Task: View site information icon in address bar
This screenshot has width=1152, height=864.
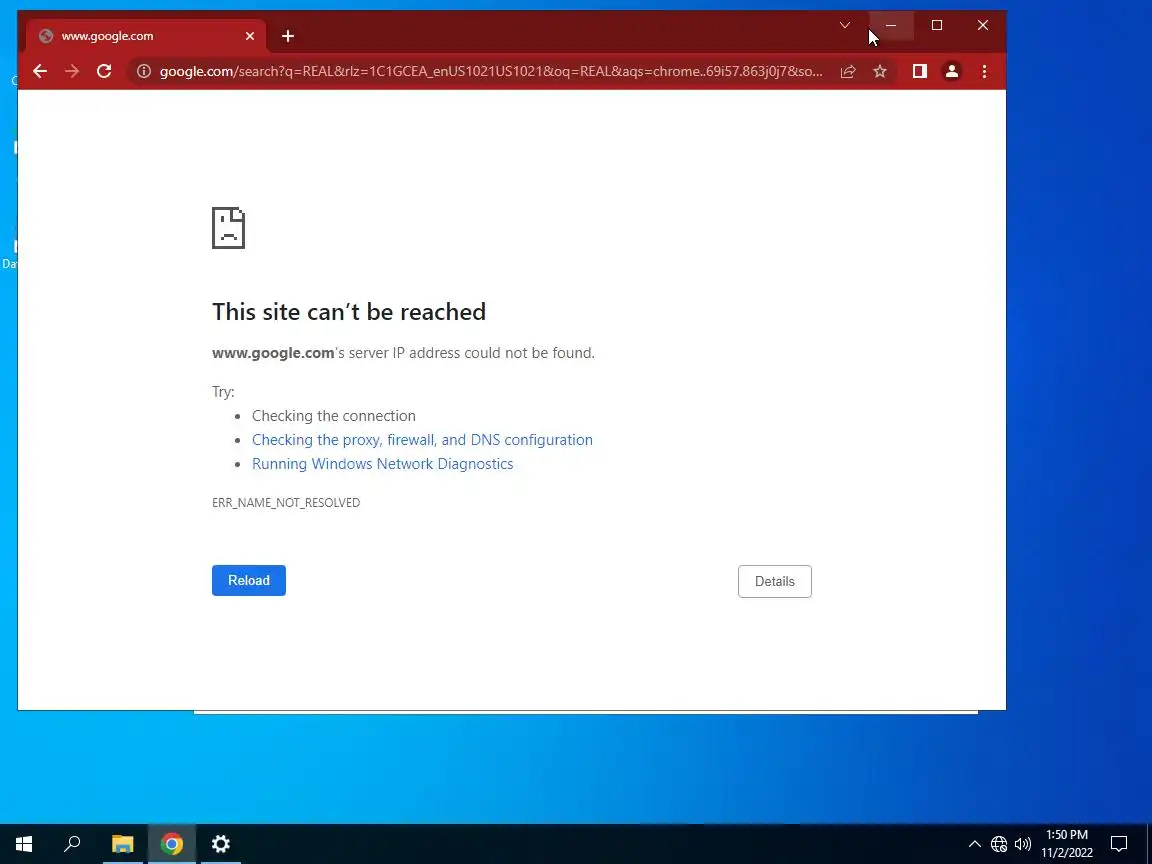Action: [x=144, y=71]
